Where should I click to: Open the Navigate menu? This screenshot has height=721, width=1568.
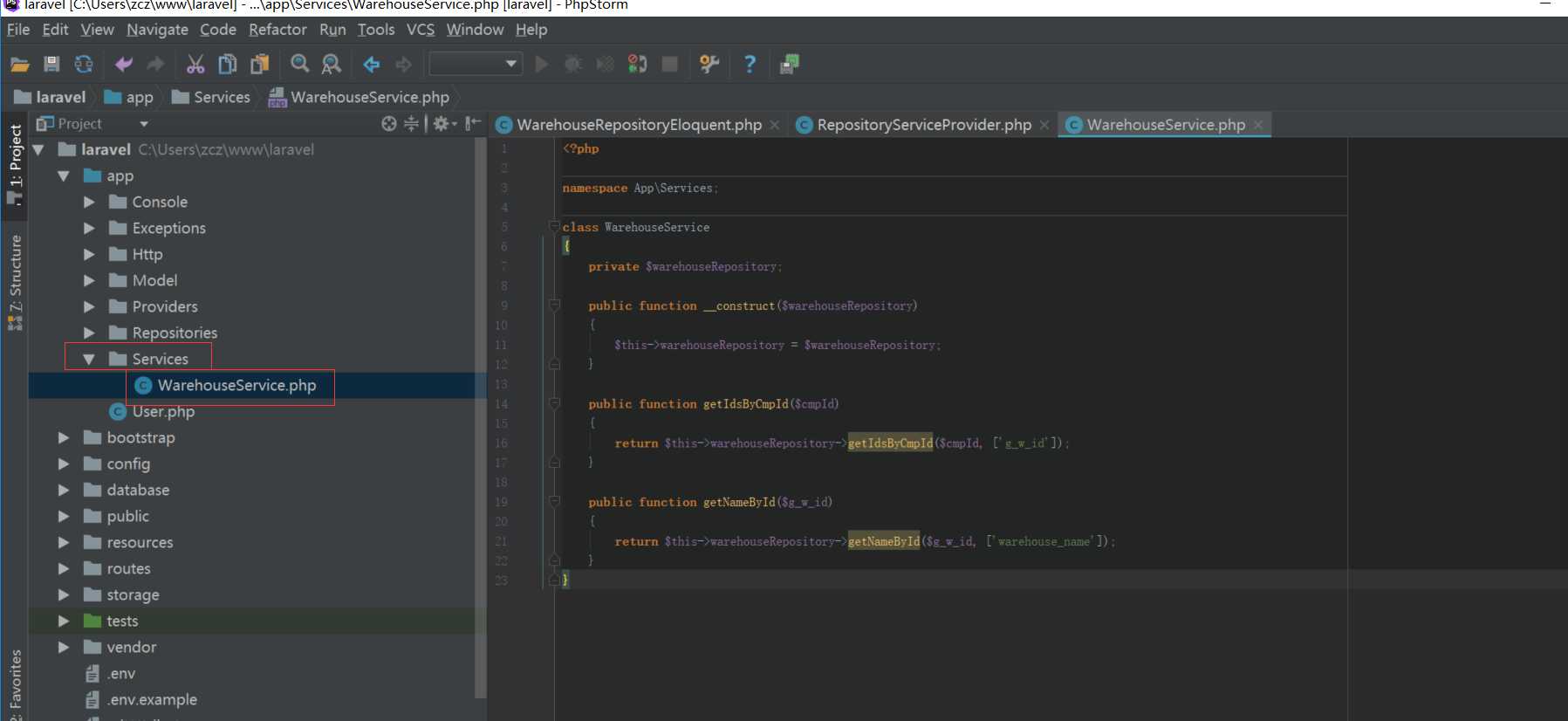tap(157, 30)
